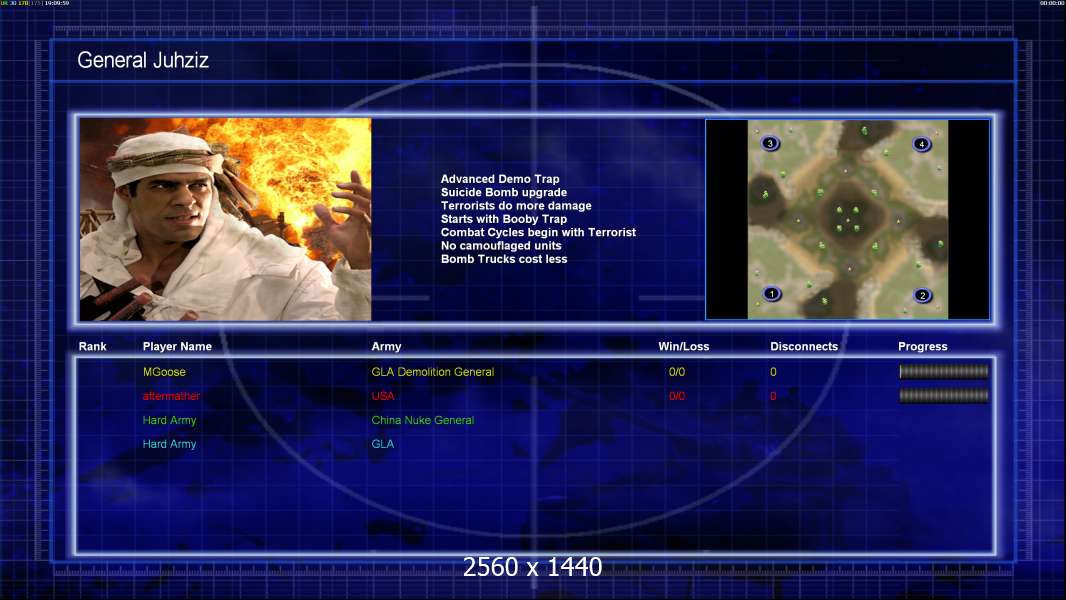
Task: Click China Nuke General army text
Action: point(422,420)
